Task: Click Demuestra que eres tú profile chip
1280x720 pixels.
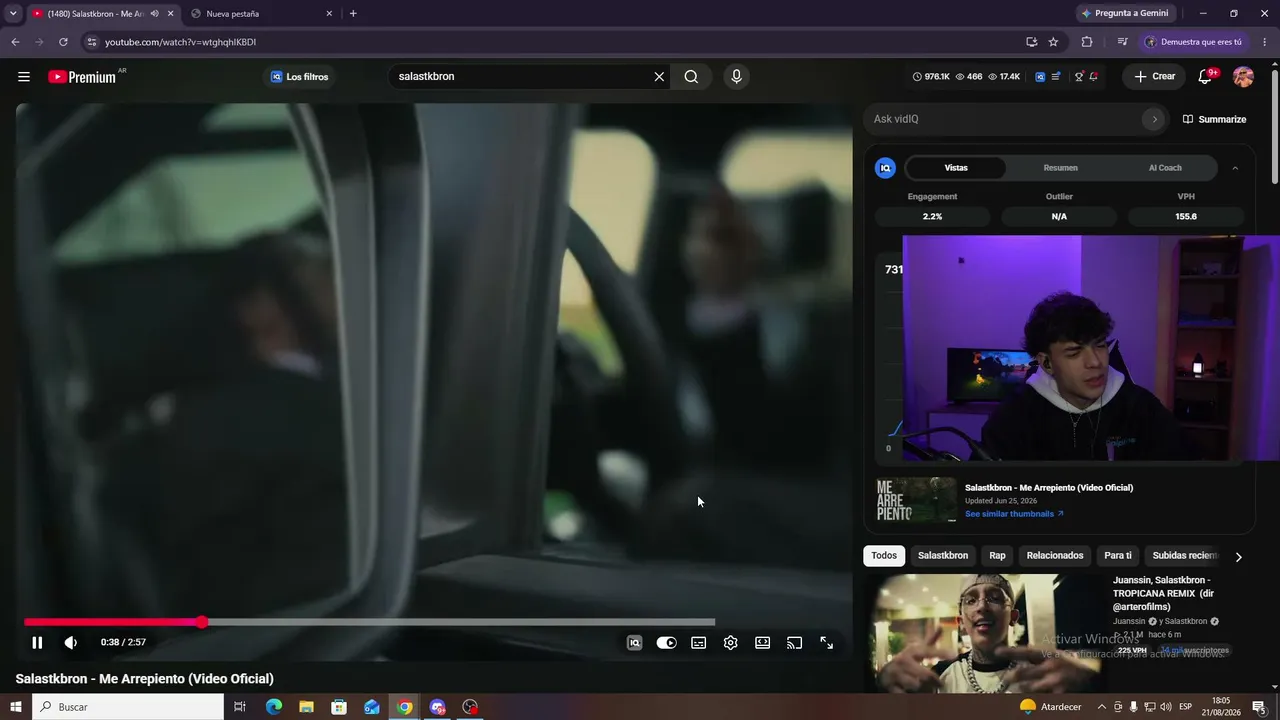Action: 1193,42
